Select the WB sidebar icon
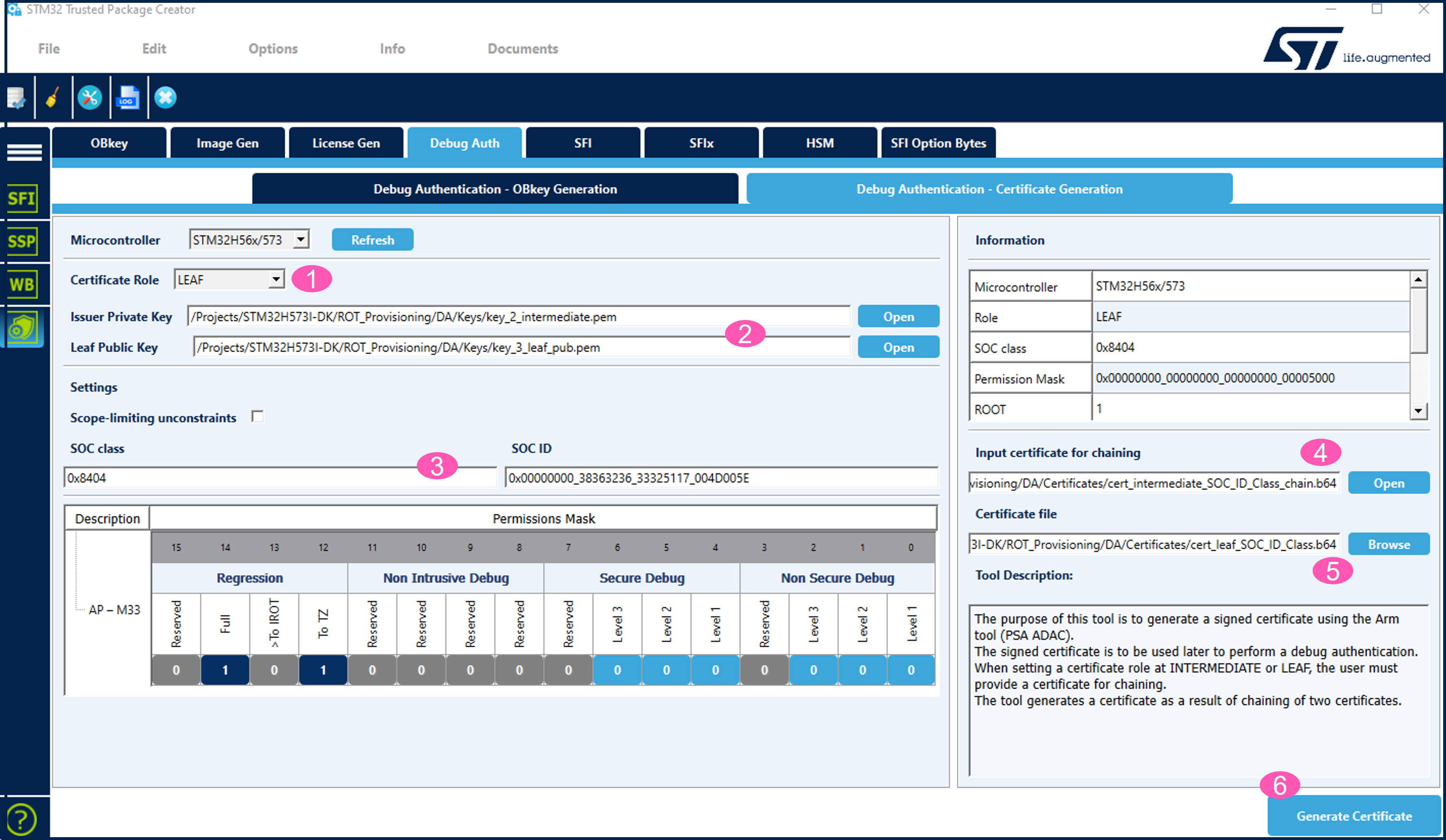The height and width of the screenshot is (840, 1446). [x=22, y=284]
